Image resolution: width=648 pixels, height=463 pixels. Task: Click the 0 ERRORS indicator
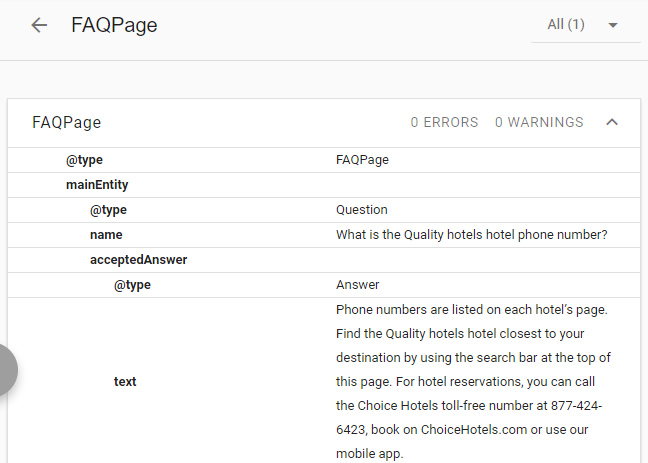click(x=444, y=122)
